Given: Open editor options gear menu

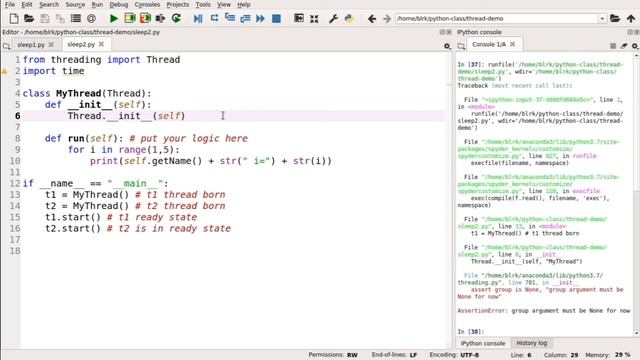Looking at the screenshot, I should click(x=447, y=46).
